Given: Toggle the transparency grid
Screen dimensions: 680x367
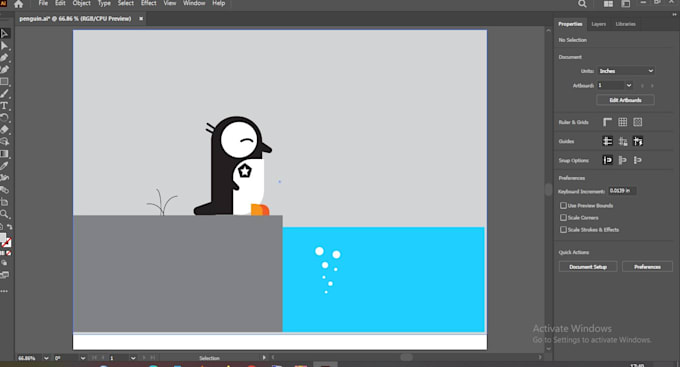Looking at the screenshot, I should pos(638,122).
